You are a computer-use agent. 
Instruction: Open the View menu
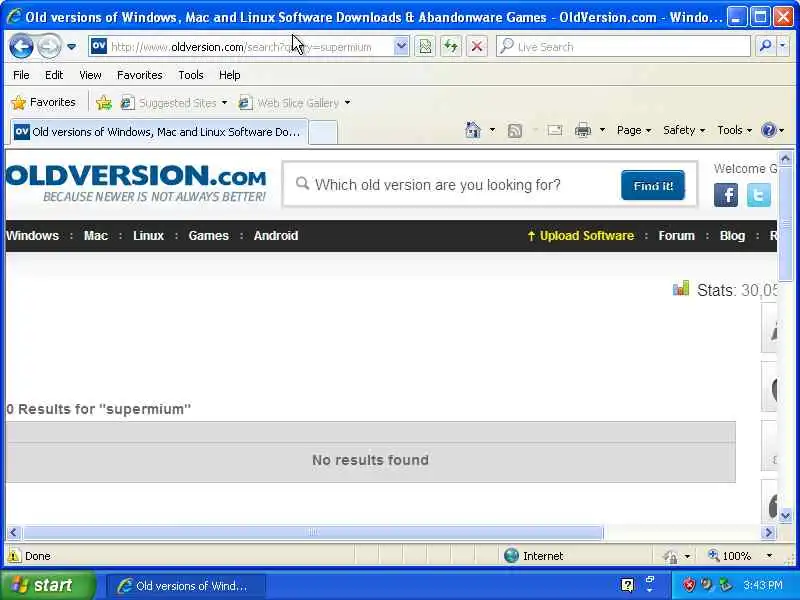click(x=90, y=75)
